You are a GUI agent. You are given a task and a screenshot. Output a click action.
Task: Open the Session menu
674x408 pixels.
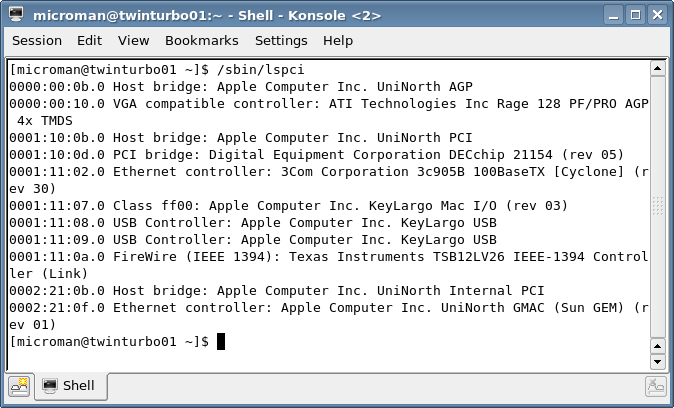point(37,40)
